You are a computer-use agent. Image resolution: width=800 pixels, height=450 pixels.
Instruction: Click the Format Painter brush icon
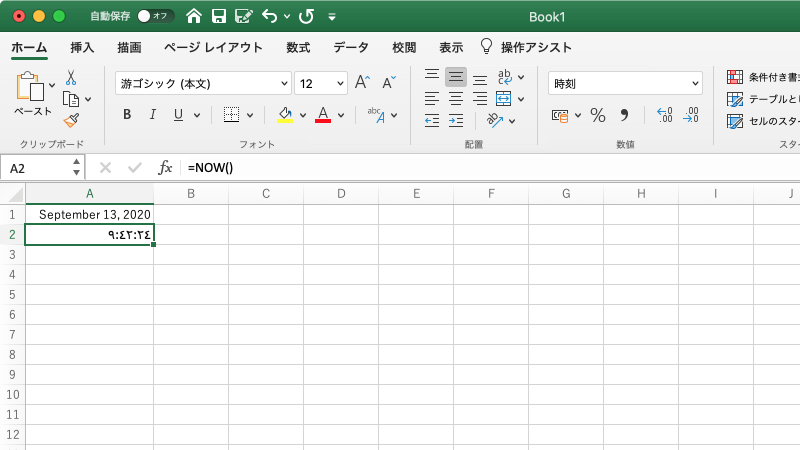click(x=71, y=120)
